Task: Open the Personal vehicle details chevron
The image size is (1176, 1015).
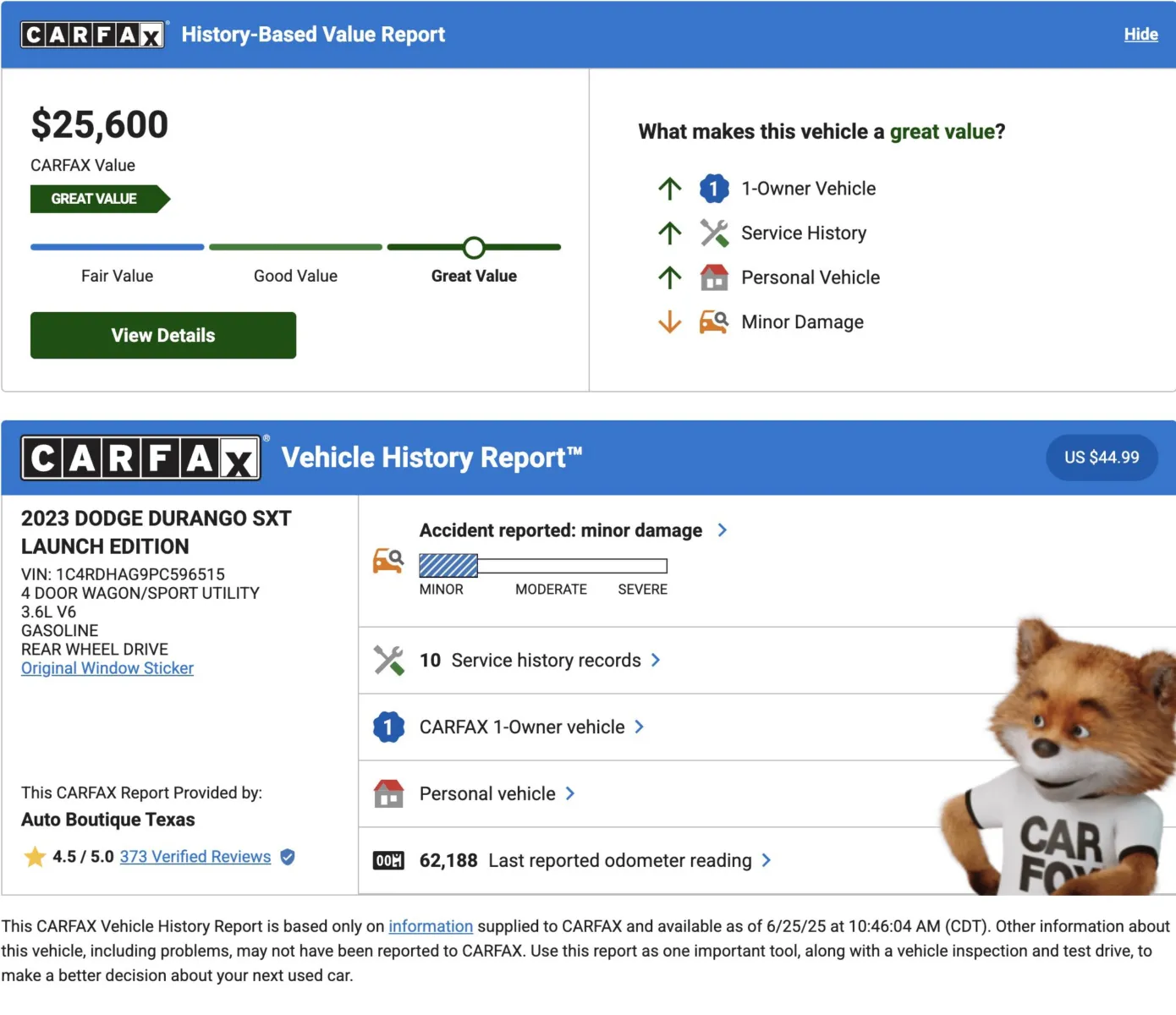Action: point(570,793)
